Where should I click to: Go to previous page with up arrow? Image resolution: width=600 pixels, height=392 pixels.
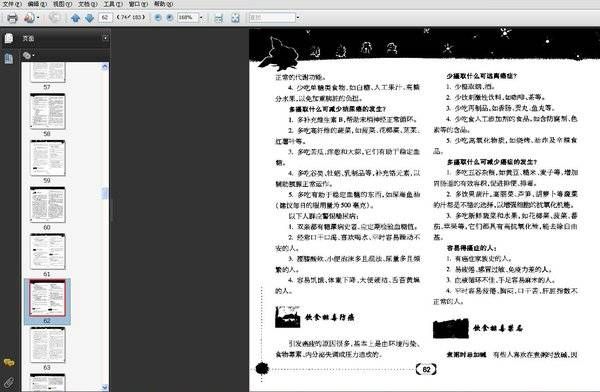coord(75,18)
